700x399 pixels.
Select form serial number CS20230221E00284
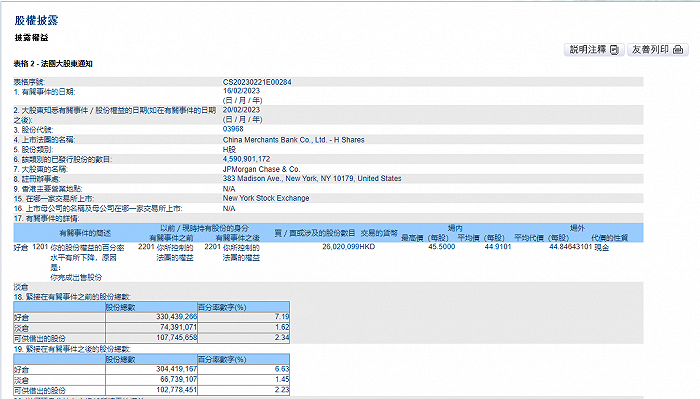[x=257, y=82]
